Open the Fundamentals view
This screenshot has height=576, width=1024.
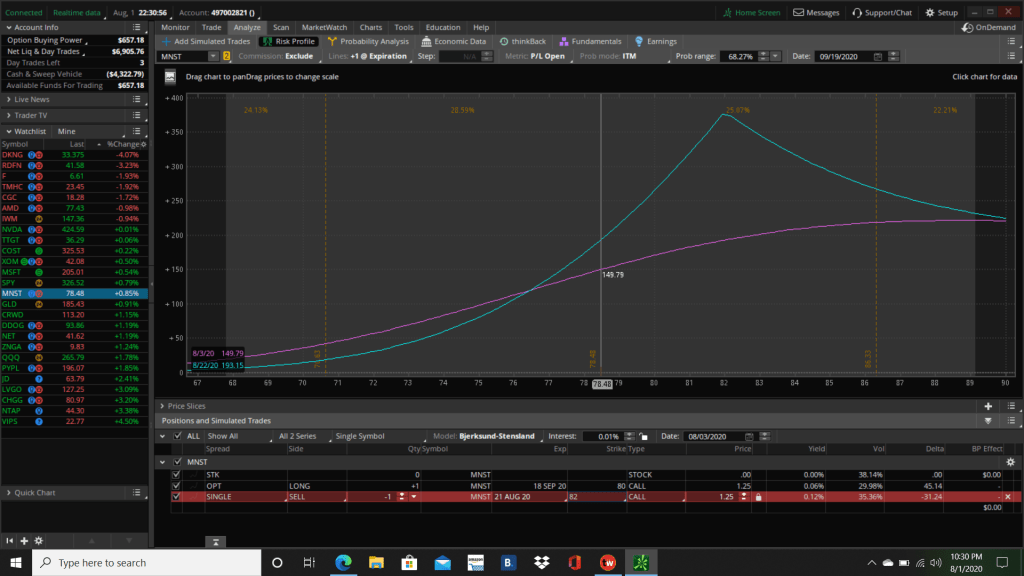coord(564,41)
